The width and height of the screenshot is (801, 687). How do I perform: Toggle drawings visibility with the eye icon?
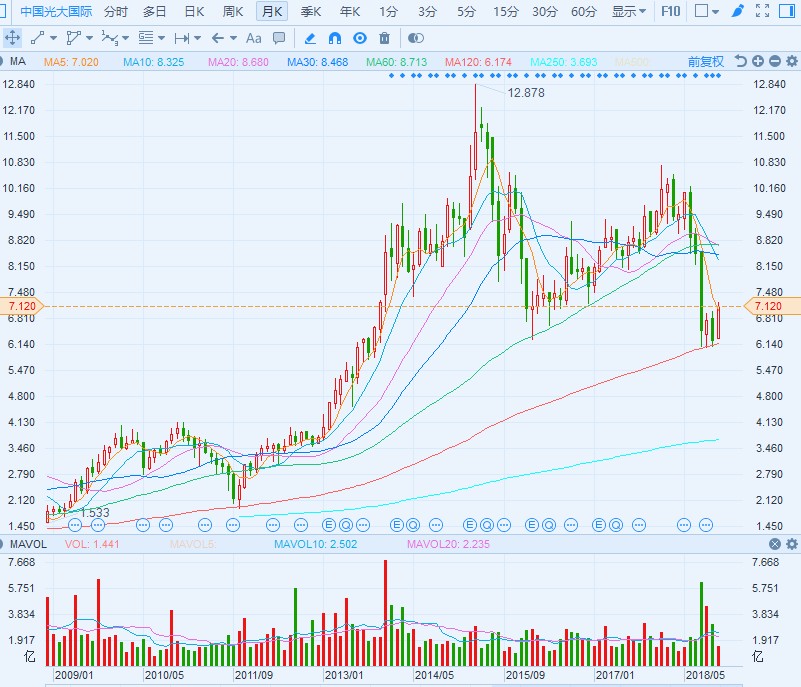[x=359, y=38]
